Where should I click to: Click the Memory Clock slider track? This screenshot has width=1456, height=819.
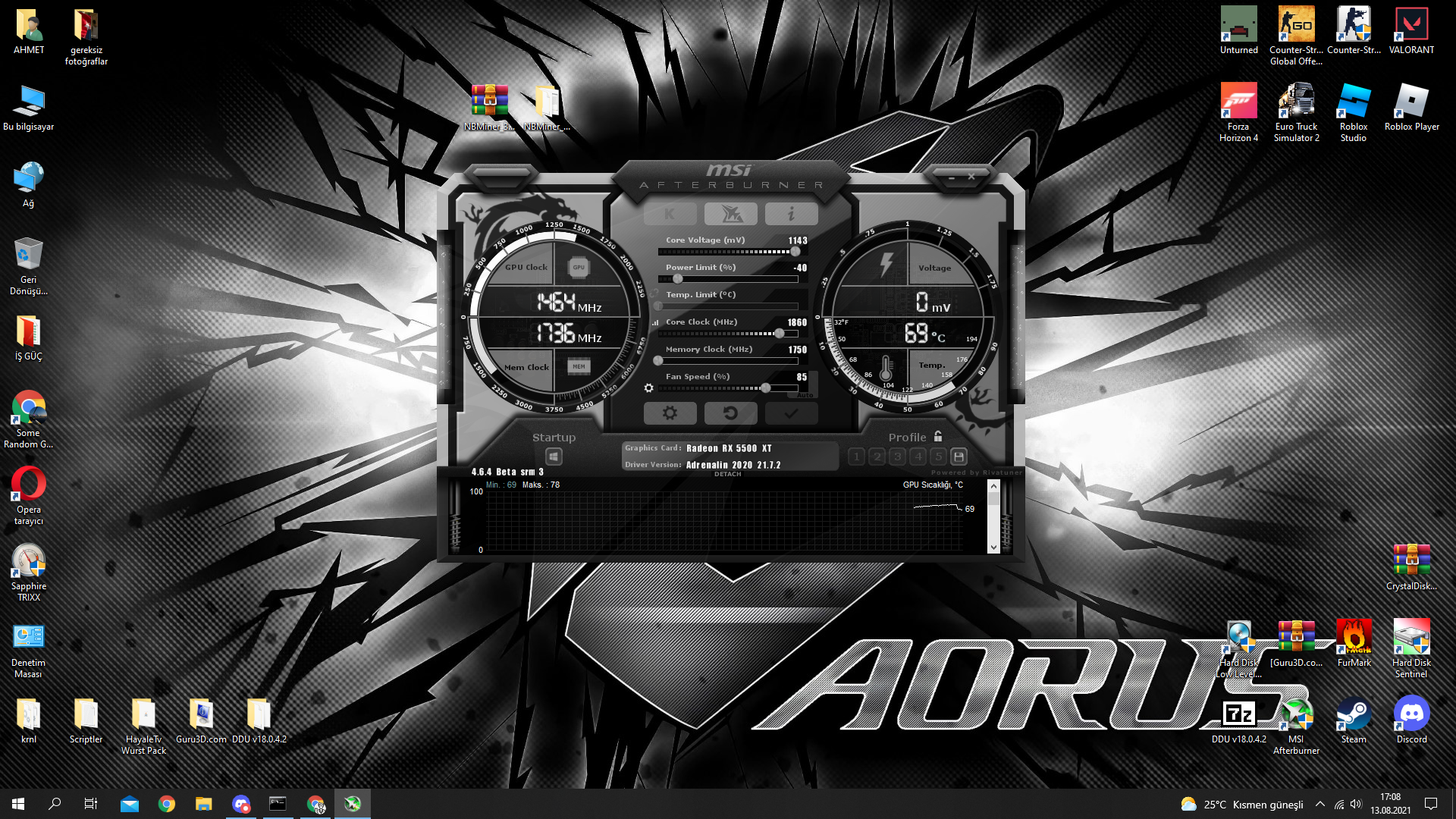[728, 361]
